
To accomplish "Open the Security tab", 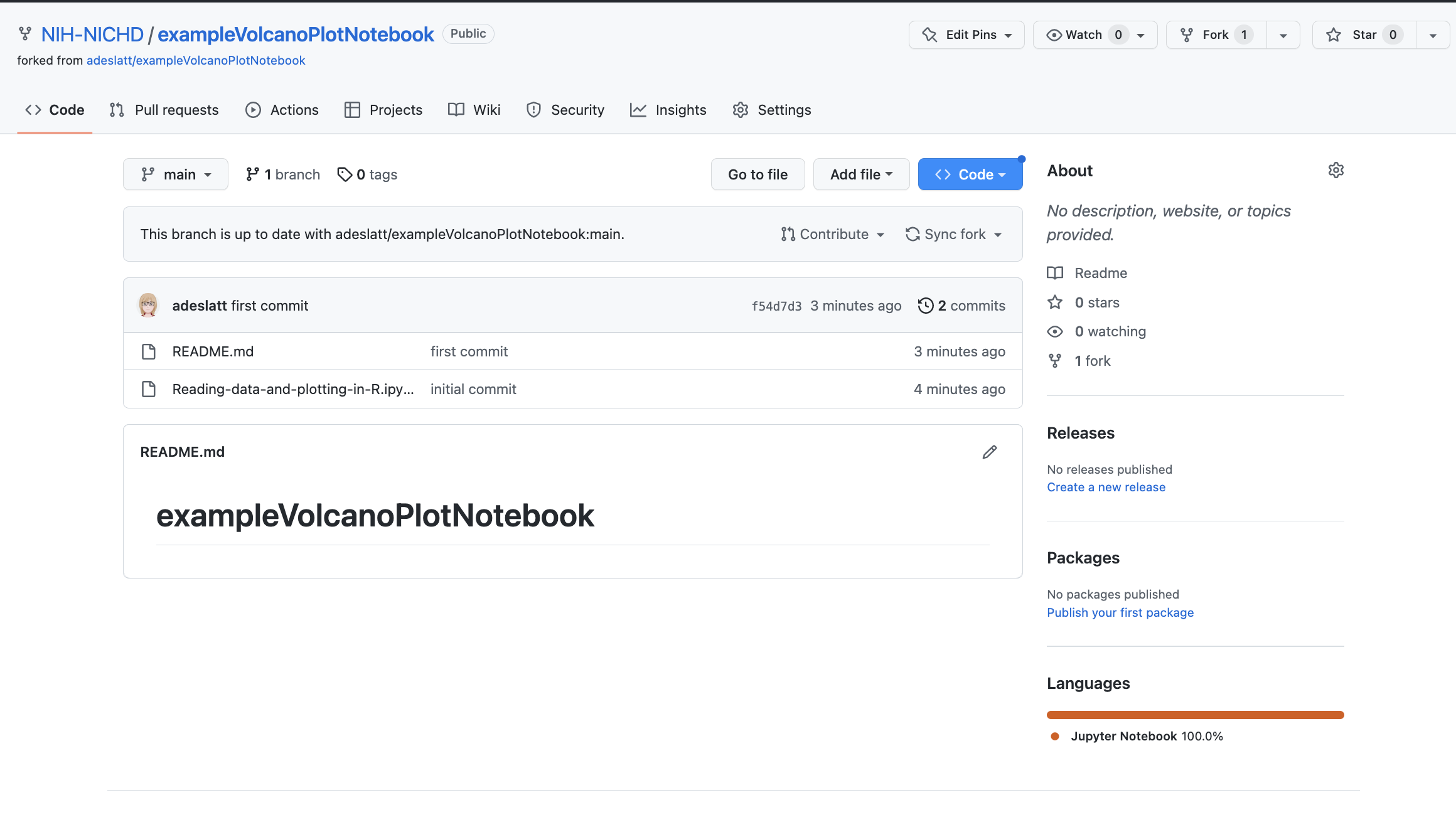I will 565,110.
